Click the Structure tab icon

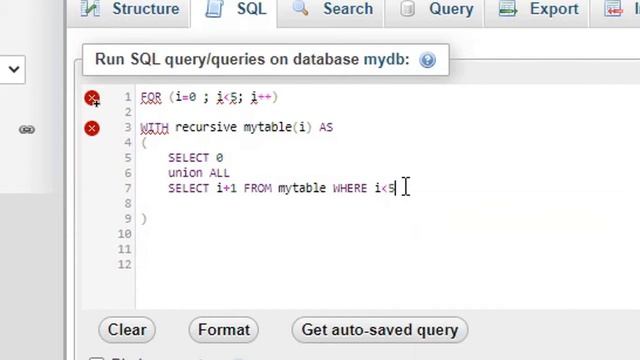90,9
